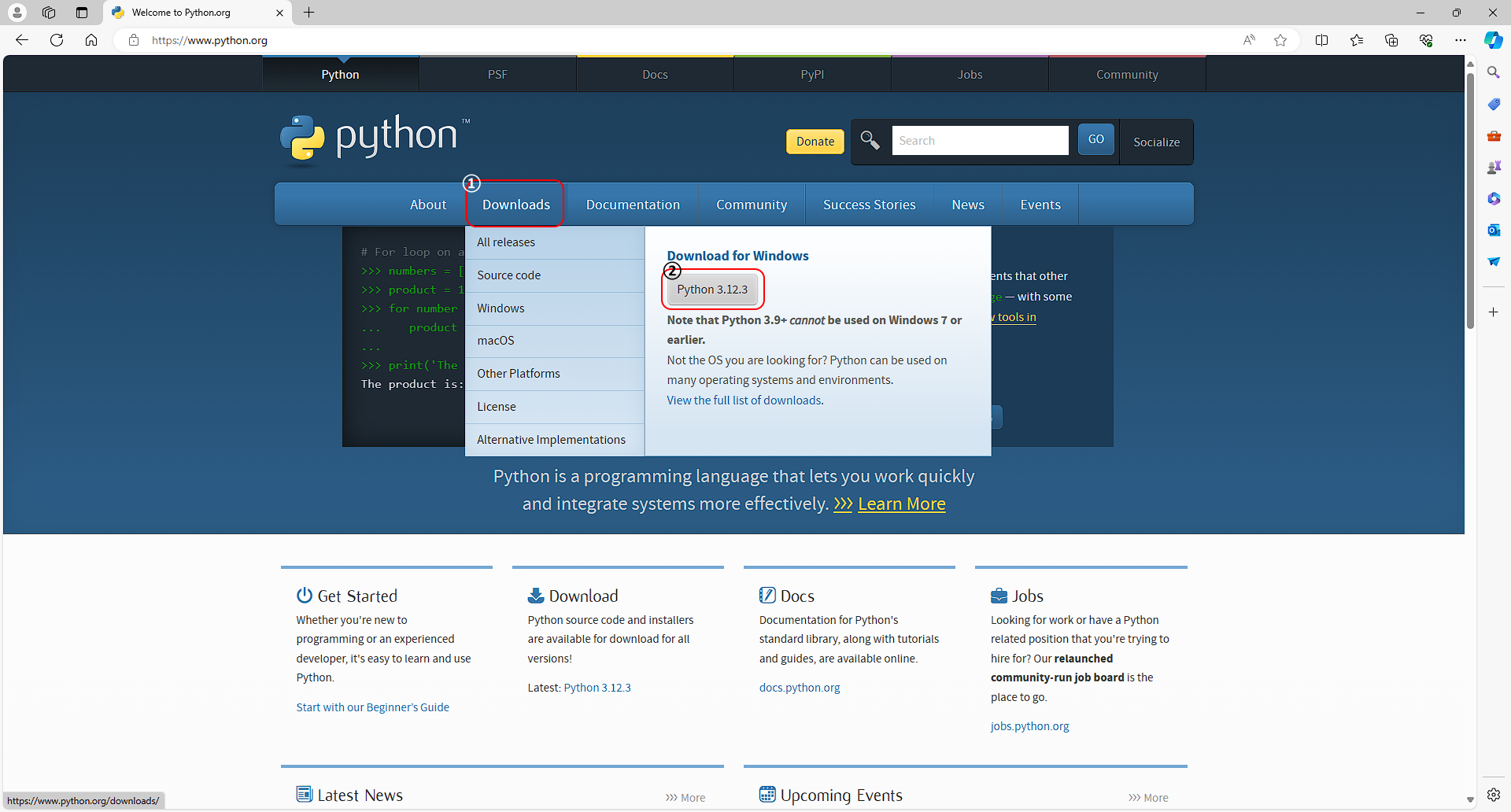Expand the Downloads navigation menu
Screen dimensions: 1511x812
[x=515, y=204]
